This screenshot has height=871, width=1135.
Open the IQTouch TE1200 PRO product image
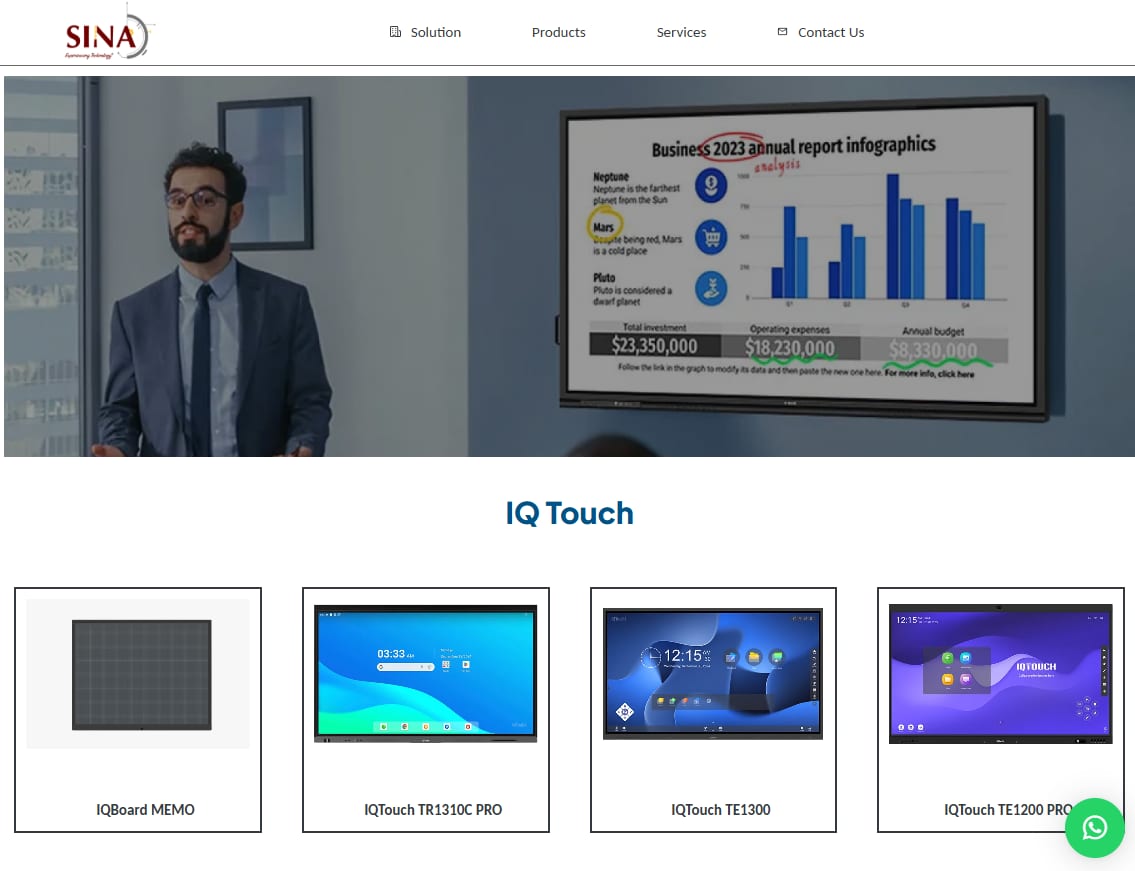click(1000, 673)
